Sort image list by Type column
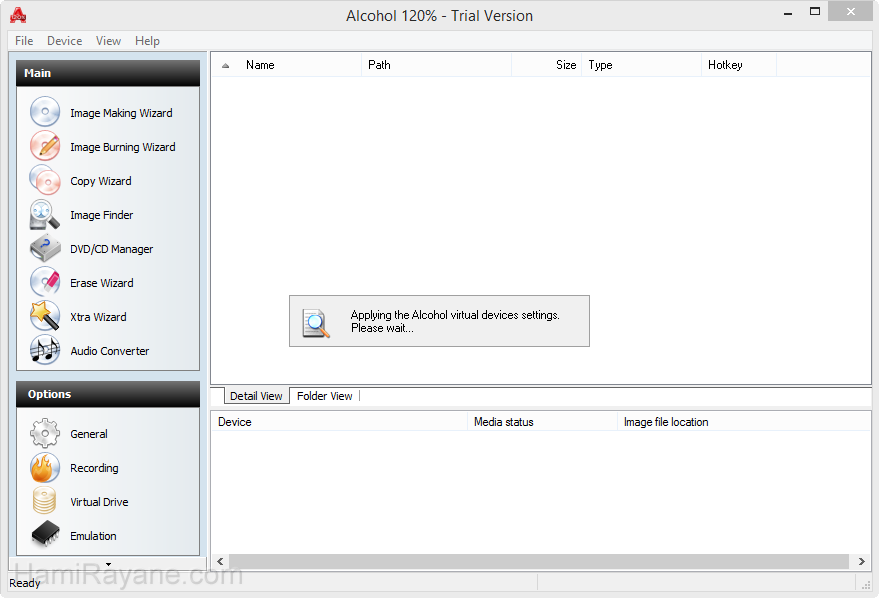The width and height of the screenshot is (879, 598). click(642, 65)
